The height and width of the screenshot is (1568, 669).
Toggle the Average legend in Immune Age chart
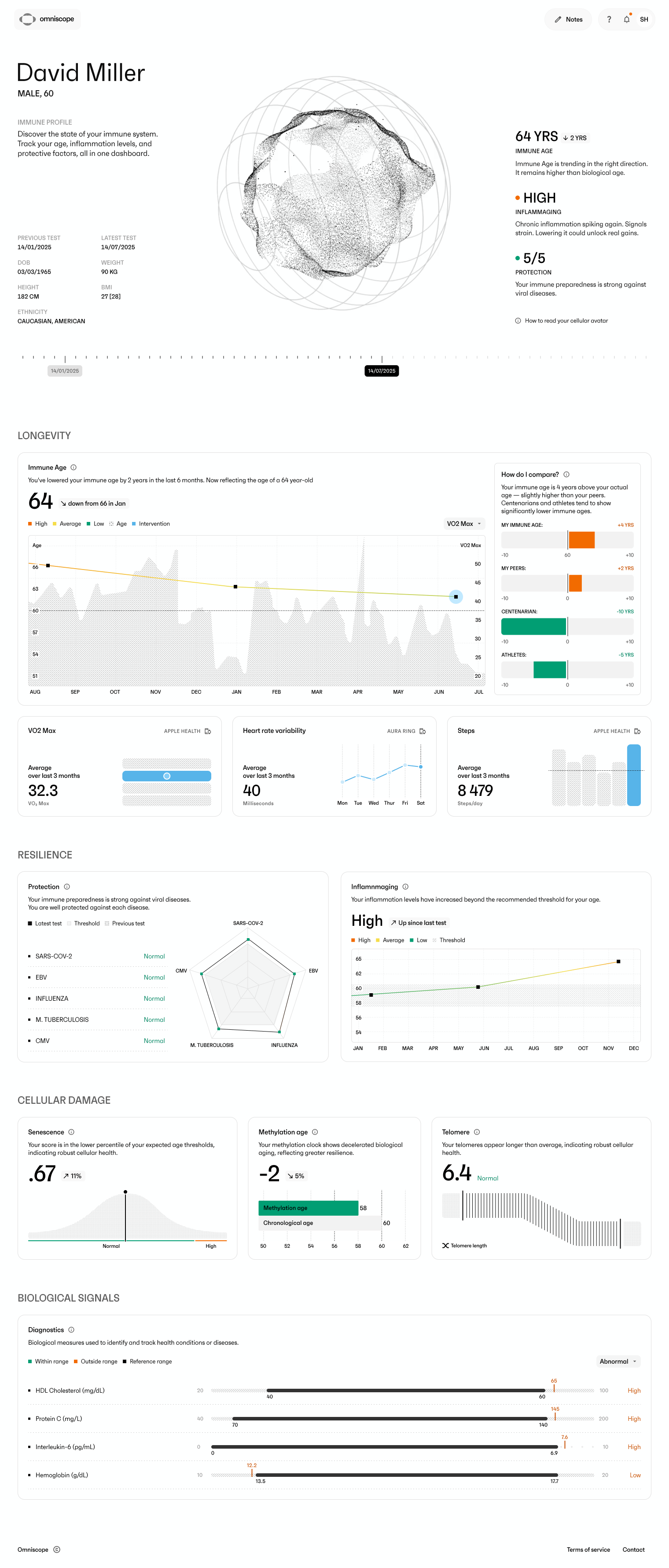tap(67, 524)
